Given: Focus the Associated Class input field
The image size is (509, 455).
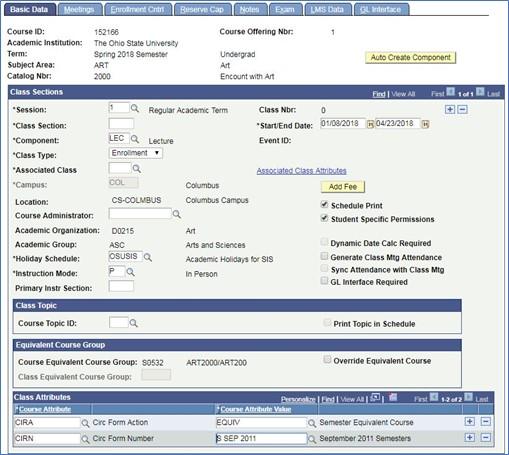Looking at the screenshot, I should click(x=120, y=168).
